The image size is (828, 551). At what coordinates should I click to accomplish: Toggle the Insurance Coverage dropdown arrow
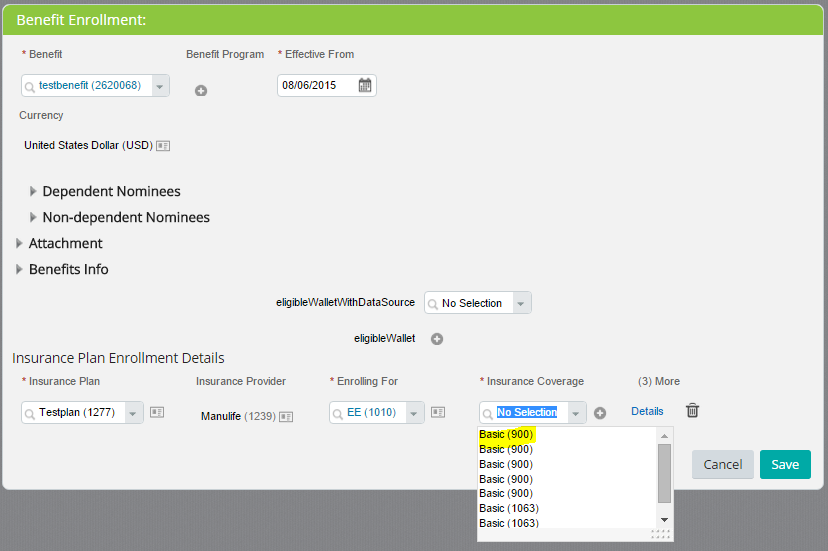click(x=577, y=413)
